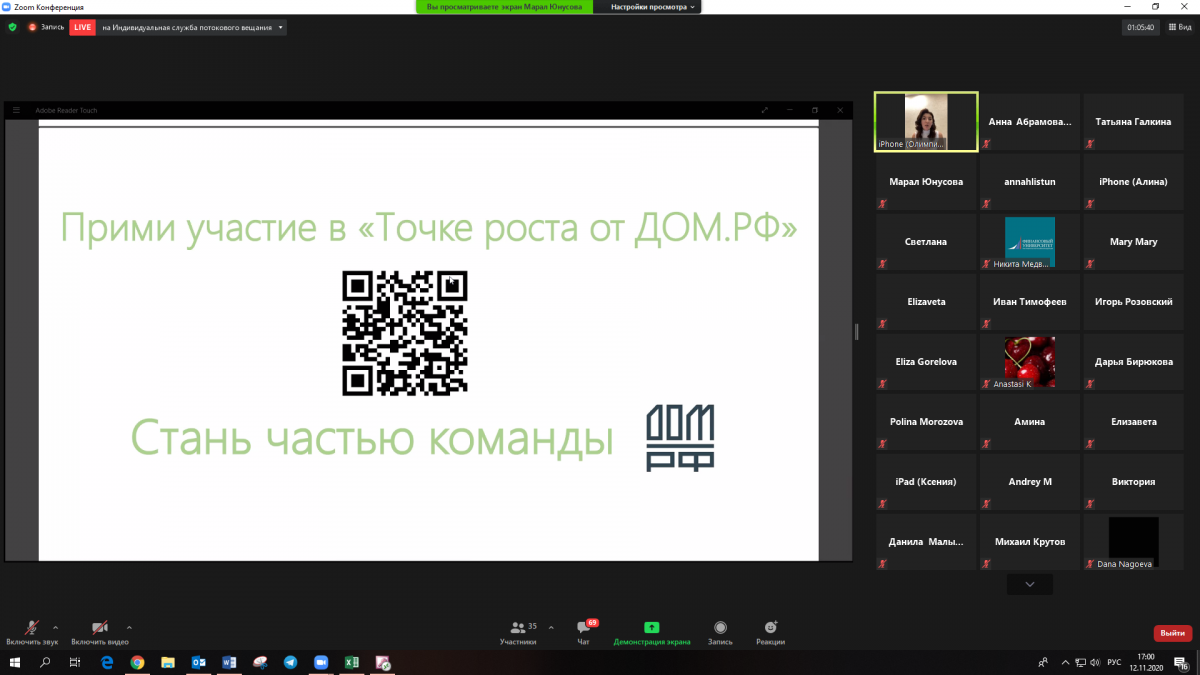Screen dimensions: 1200x675
Task: Launch Microsoft Edge from the taskbar
Action: [x=106, y=662]
